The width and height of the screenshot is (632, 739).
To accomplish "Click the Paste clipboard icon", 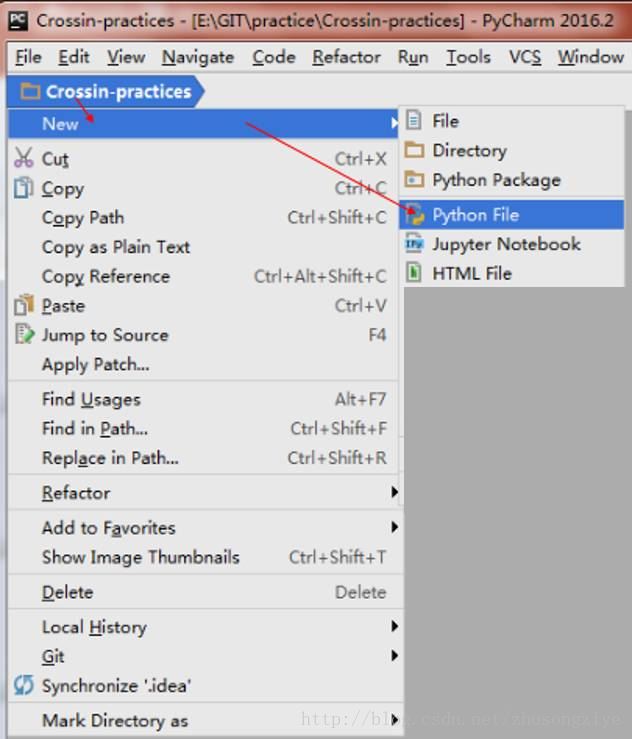I will [x=24, y=305].
